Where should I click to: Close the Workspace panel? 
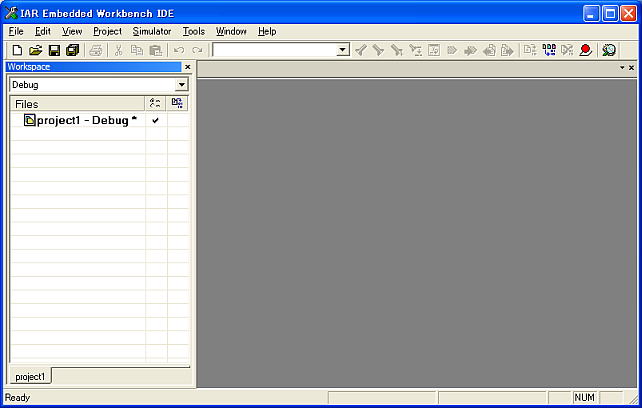point(188,67)
